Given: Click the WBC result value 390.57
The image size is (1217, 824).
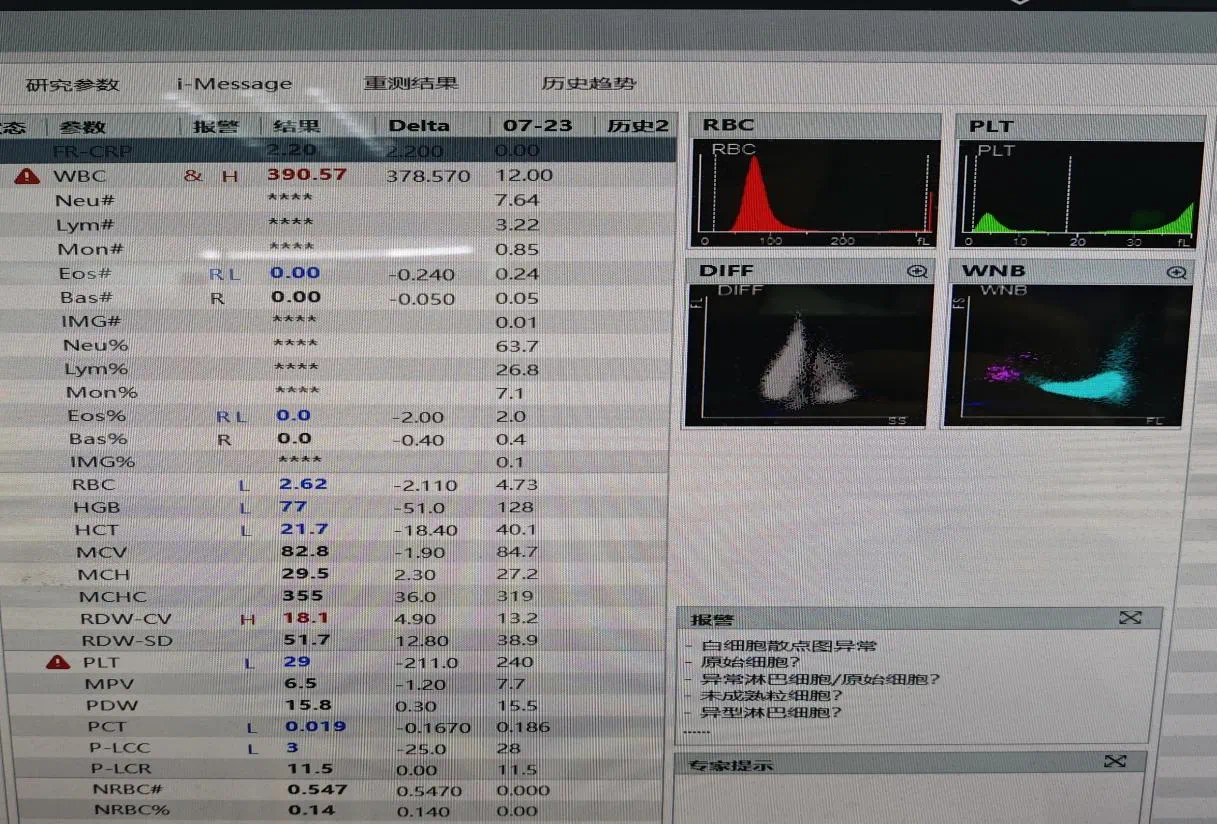Looking at the screenshot, I should point(306,174).
